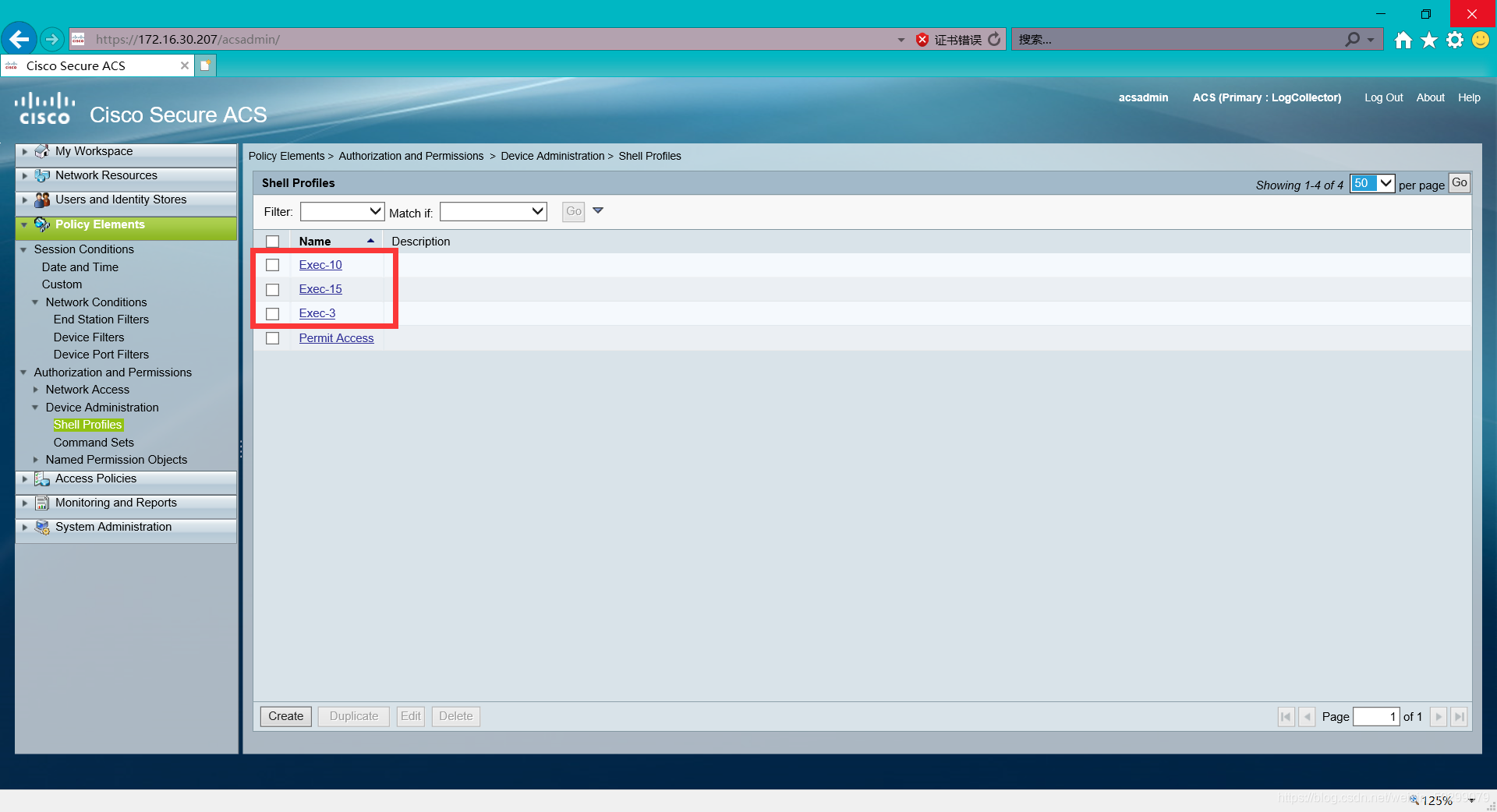Click the Users and Identity Stores icon
The image size is (1497, 812).
click(x=42, y=199)
